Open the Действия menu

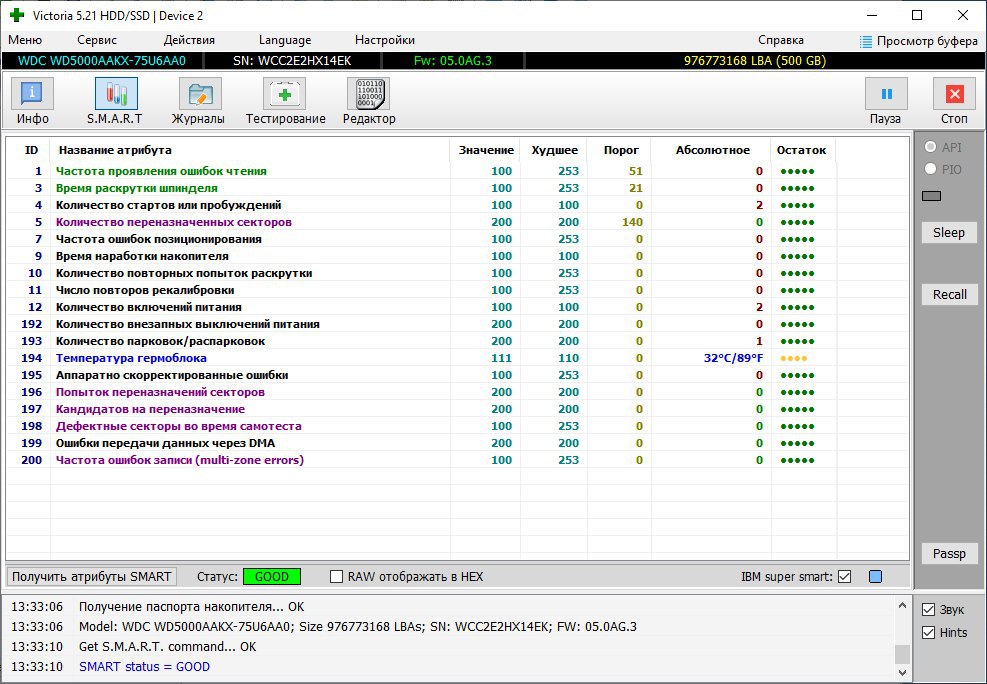[x=189, y=40]
